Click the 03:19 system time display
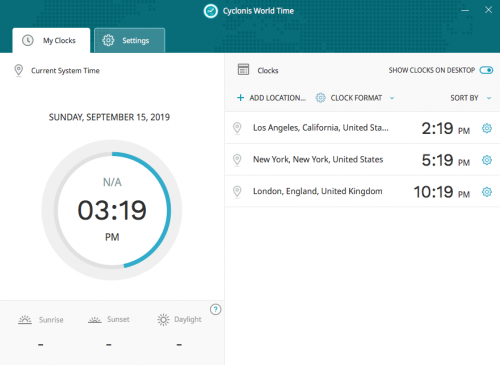The height and width of the screenshot is (365, 500). pyautogui.click(x=112, y=210)
